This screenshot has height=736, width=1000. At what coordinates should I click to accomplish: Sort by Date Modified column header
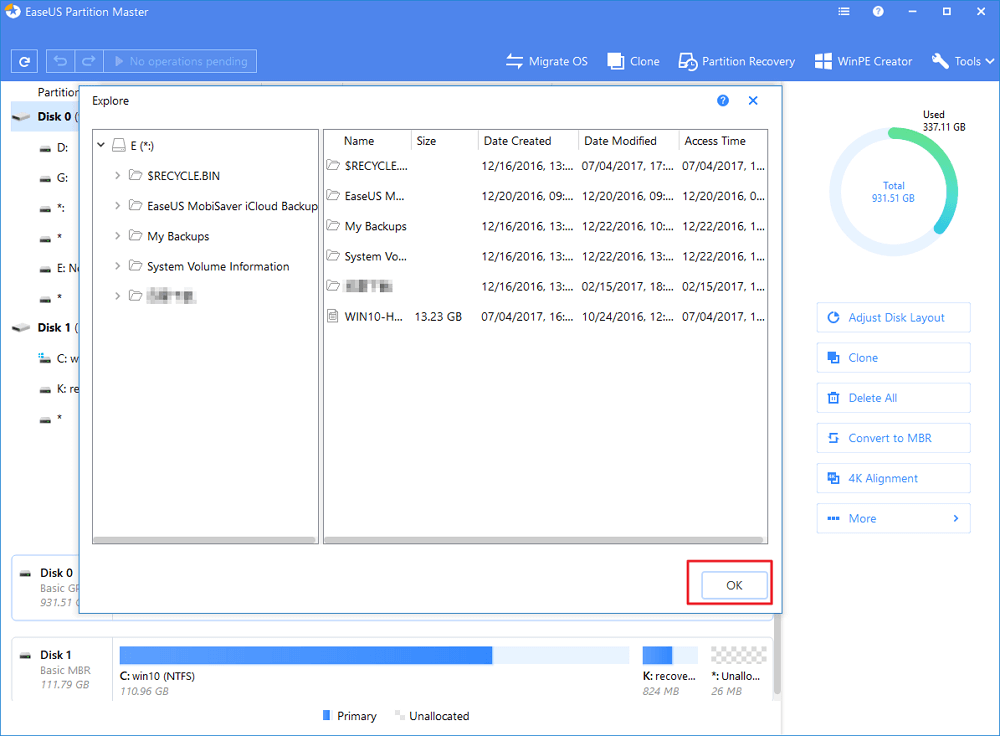(x=629, y=141)
